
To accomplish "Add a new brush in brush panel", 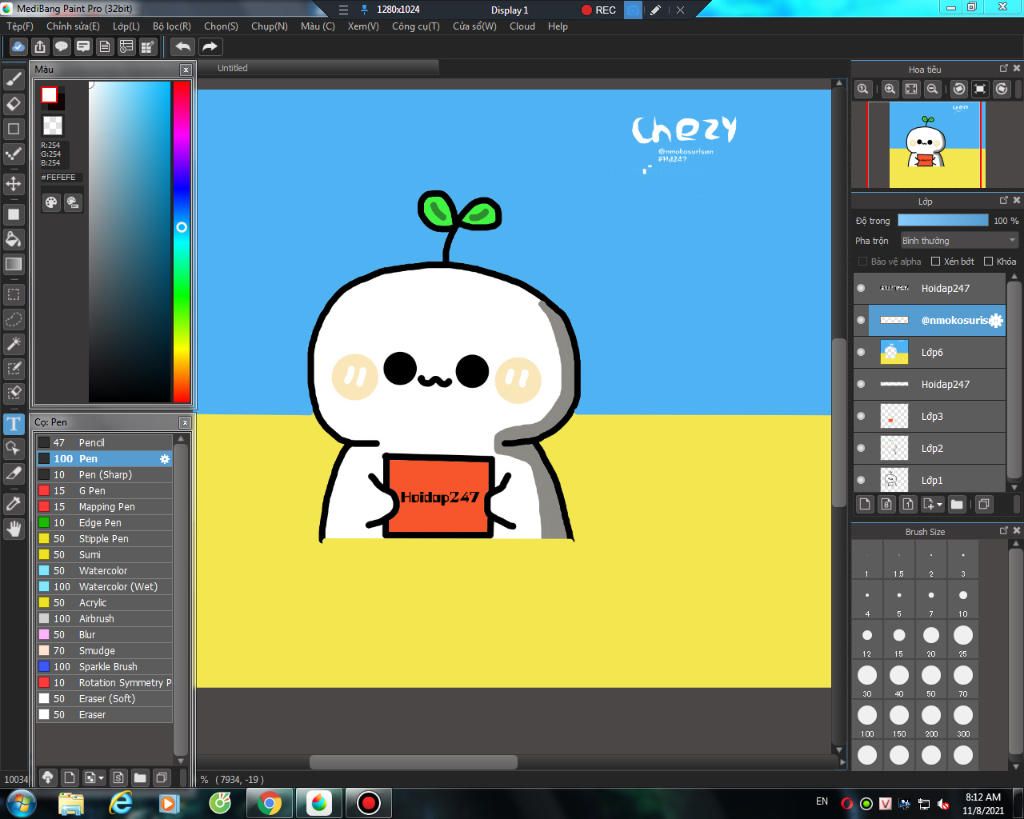I will point(69,778).
